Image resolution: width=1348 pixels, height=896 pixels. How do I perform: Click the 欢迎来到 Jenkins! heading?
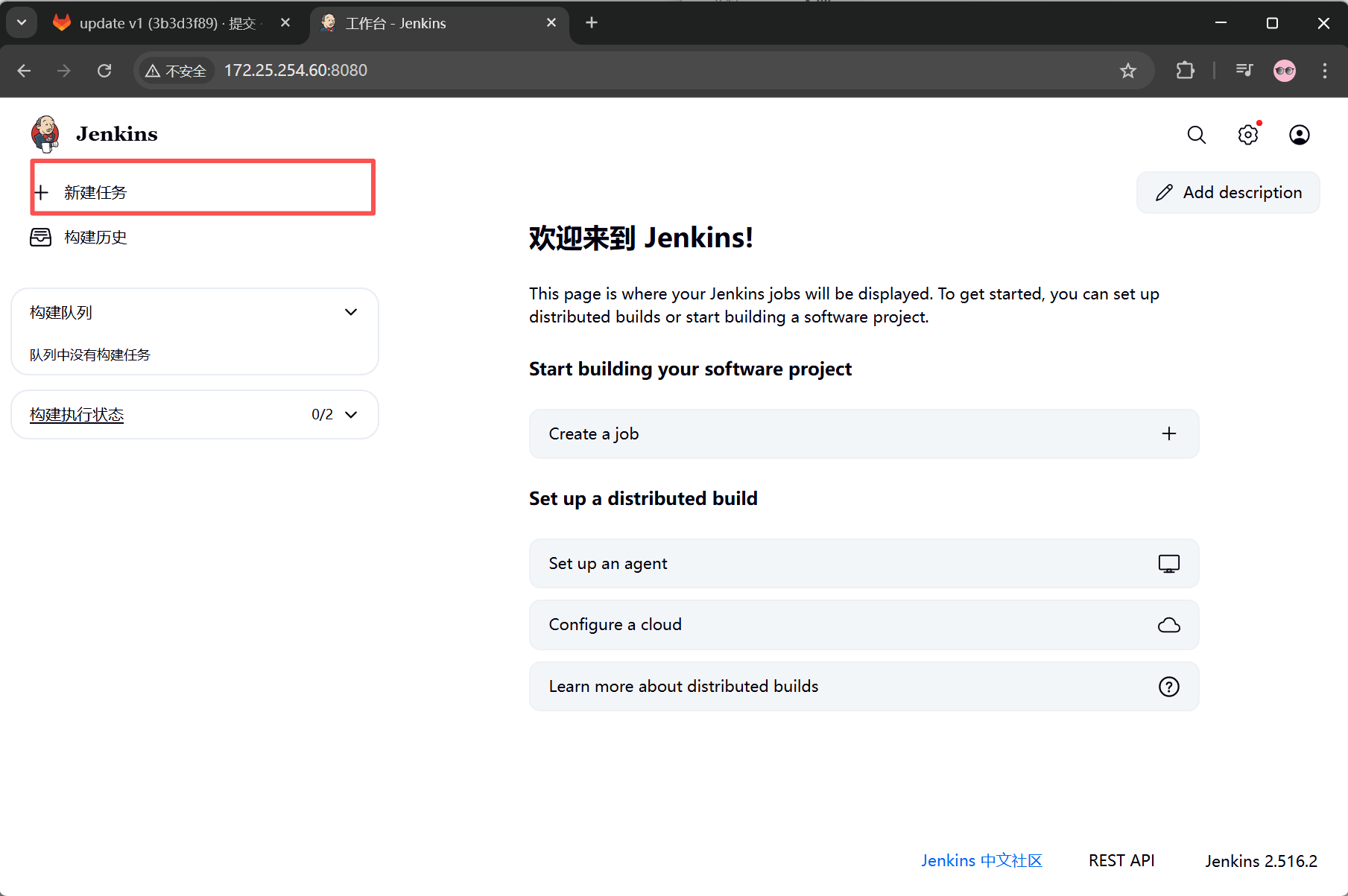tap(641, 238)
